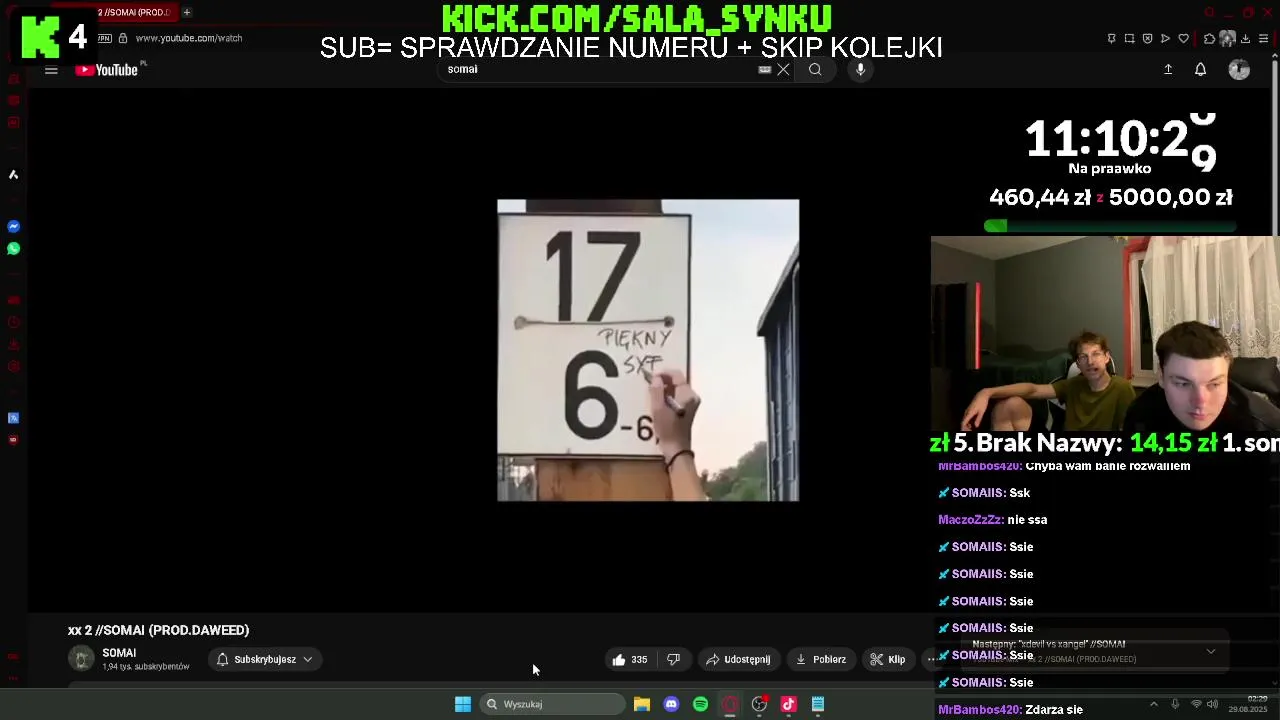Click the site padlock icon
This screenshot has height=720, width=1280.
click(x=123, y=38)
